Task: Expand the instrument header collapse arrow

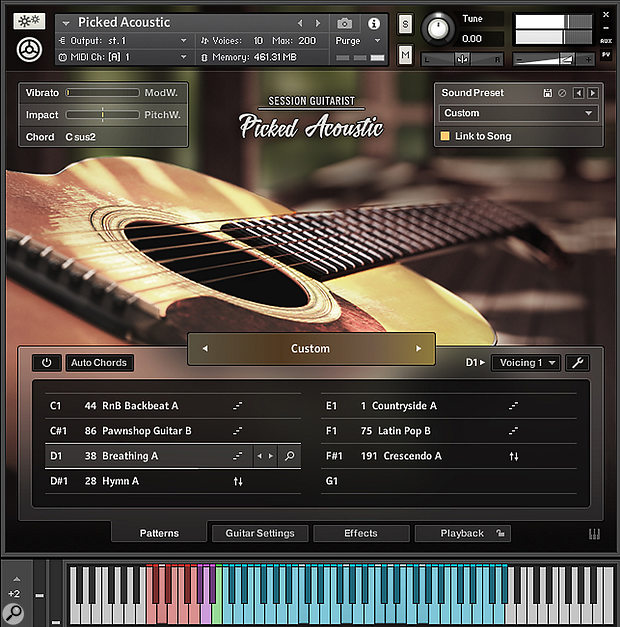Action: (x=66, y=24)
